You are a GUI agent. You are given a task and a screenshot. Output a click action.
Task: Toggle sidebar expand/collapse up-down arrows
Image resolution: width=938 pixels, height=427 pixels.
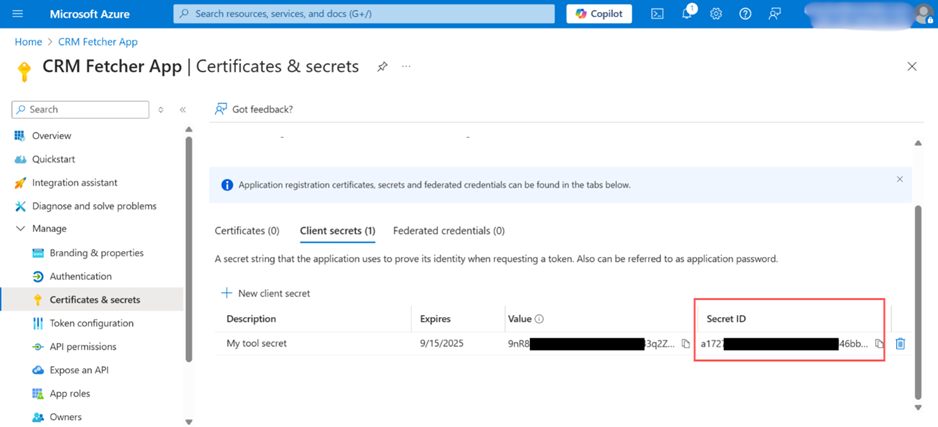tap(160, 109)
